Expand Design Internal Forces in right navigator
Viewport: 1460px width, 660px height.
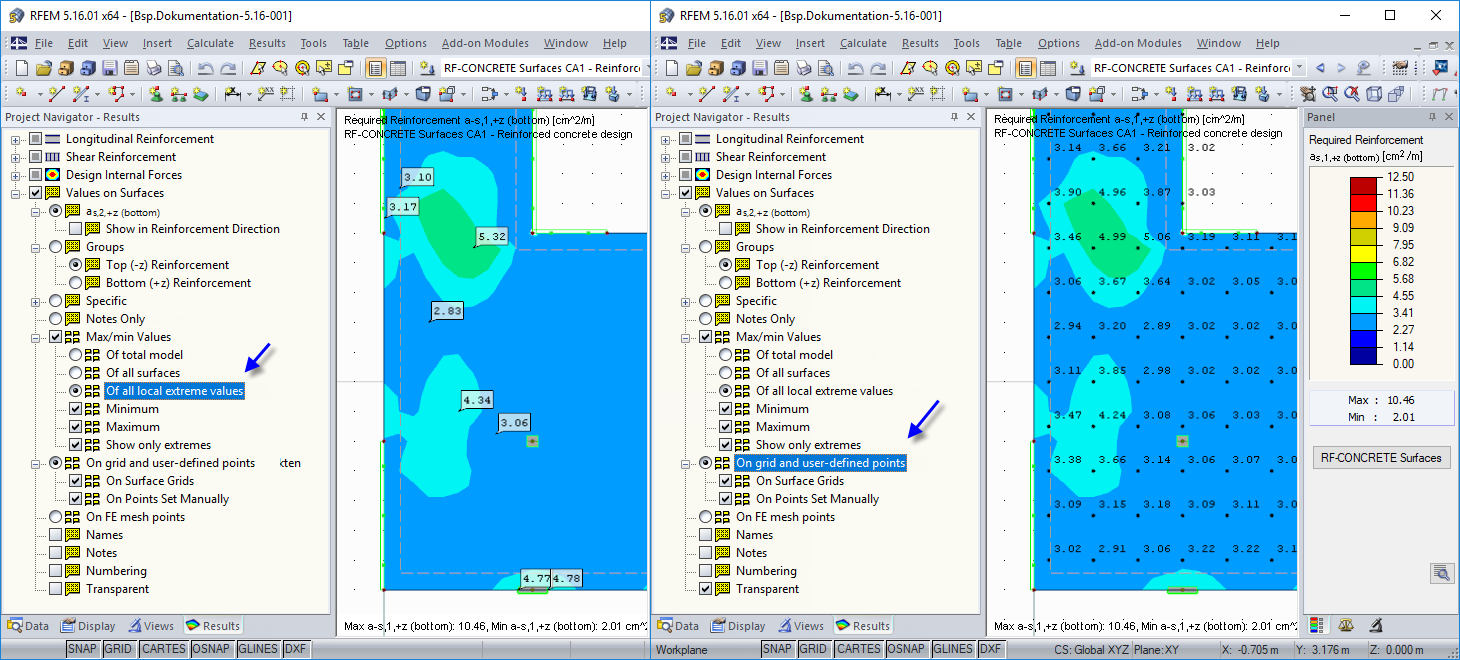click(666, 175)
